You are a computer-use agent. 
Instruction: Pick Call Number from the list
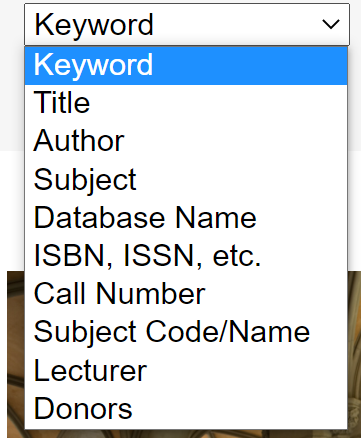pos(186,294)
